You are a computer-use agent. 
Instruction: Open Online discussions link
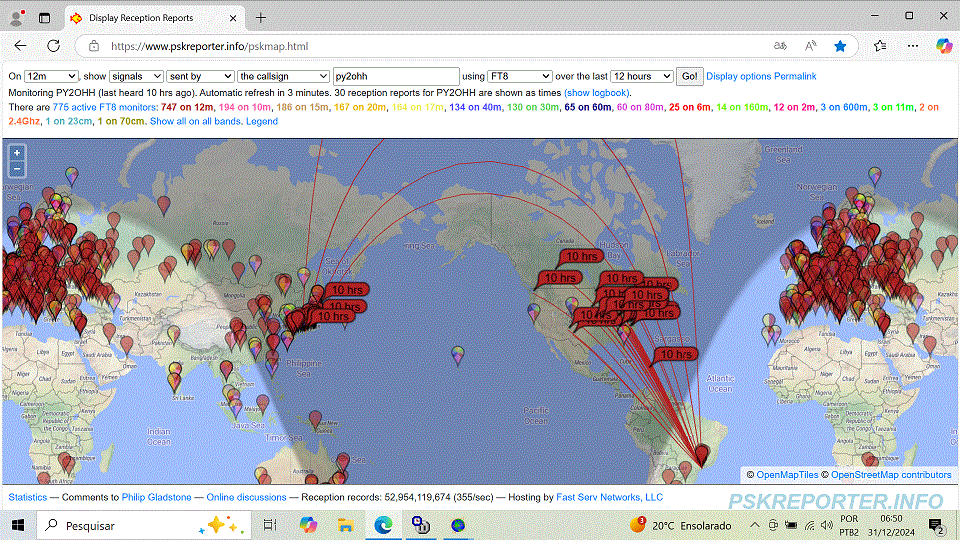246,497
